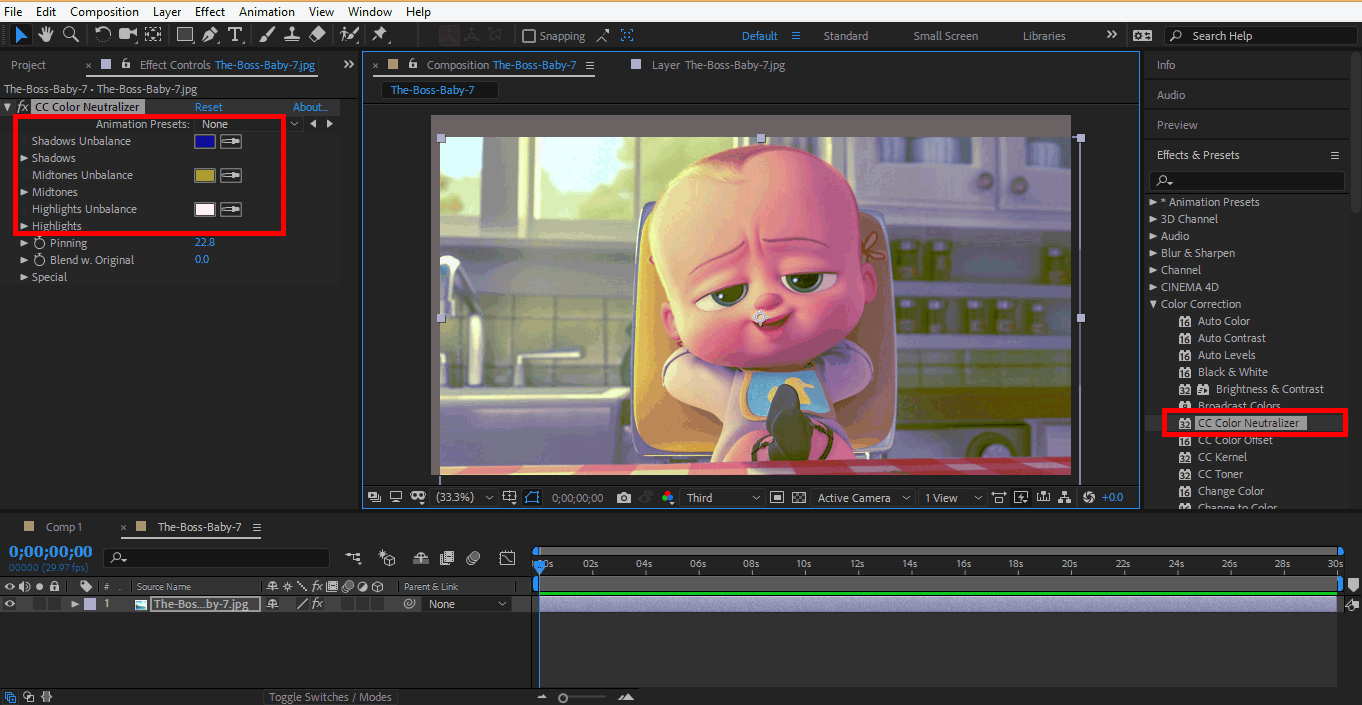Enable the Snapping checkbox
The image size is (1362, 705).
click(529, 36)
